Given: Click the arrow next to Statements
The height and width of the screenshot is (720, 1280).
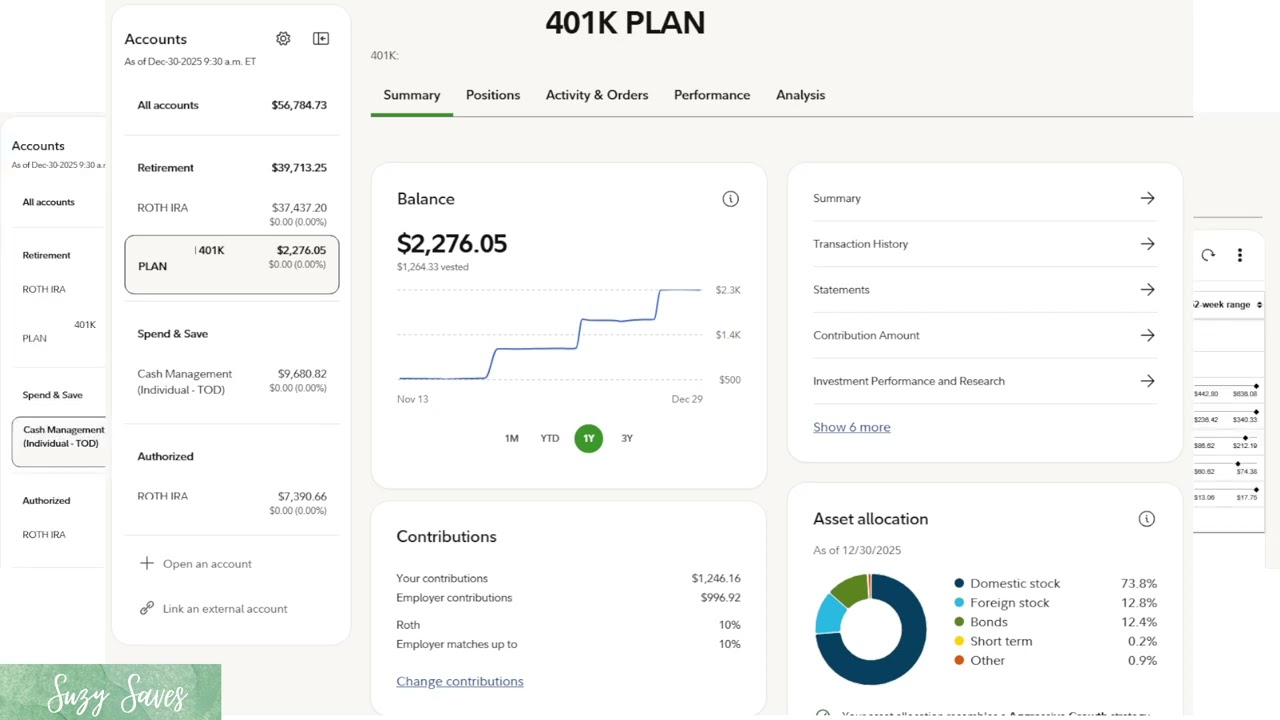Looking at the screenshot, I should 1147,290.
